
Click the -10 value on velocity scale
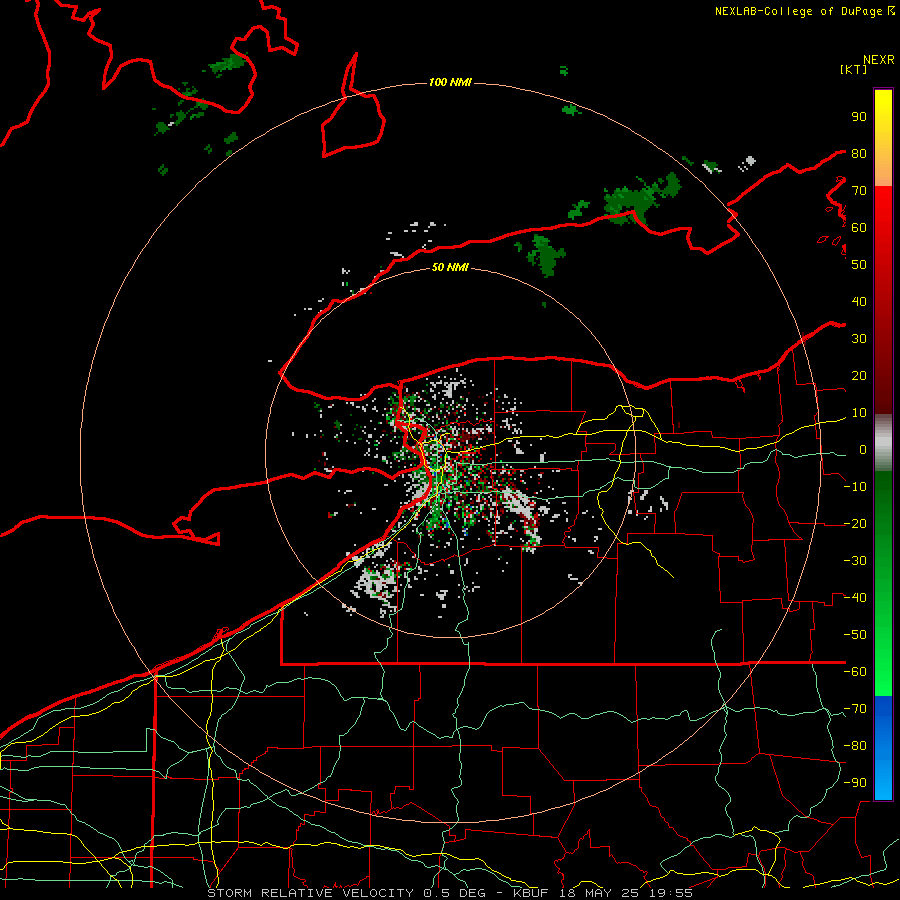(855, 487)
